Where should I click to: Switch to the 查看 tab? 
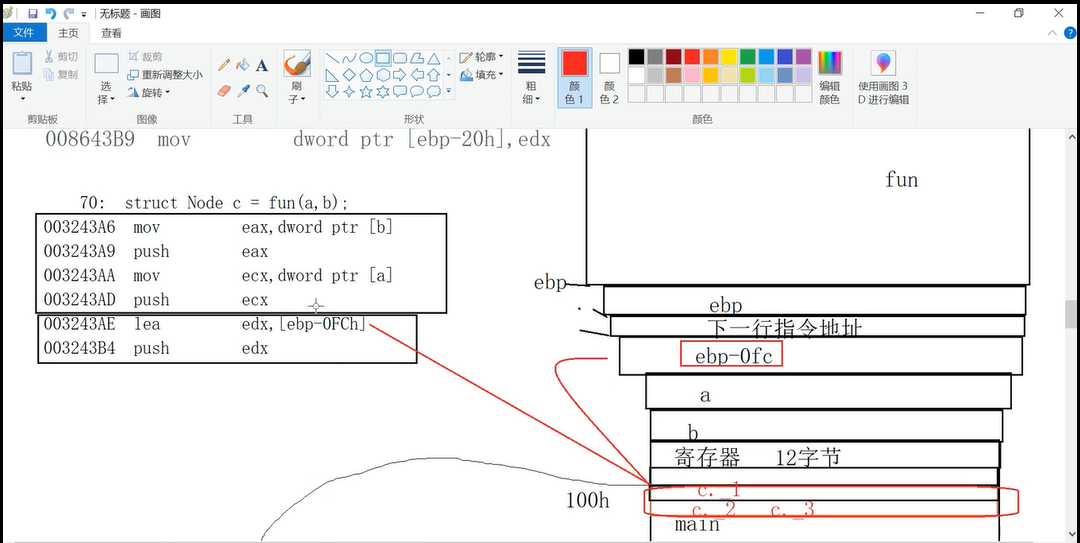pyautogui.click(x=111, y=33)
